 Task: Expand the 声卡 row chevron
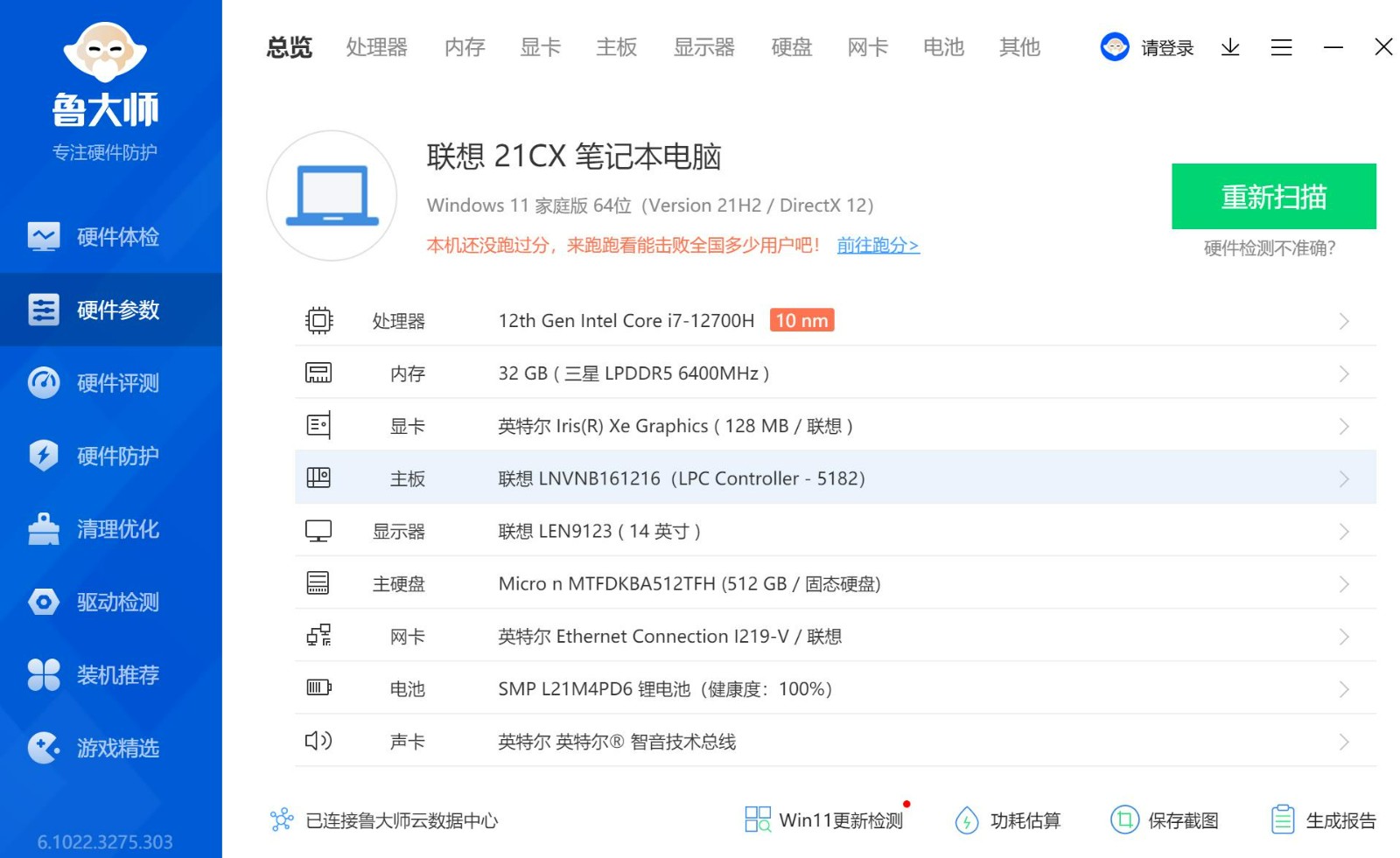click(1344, 742)
